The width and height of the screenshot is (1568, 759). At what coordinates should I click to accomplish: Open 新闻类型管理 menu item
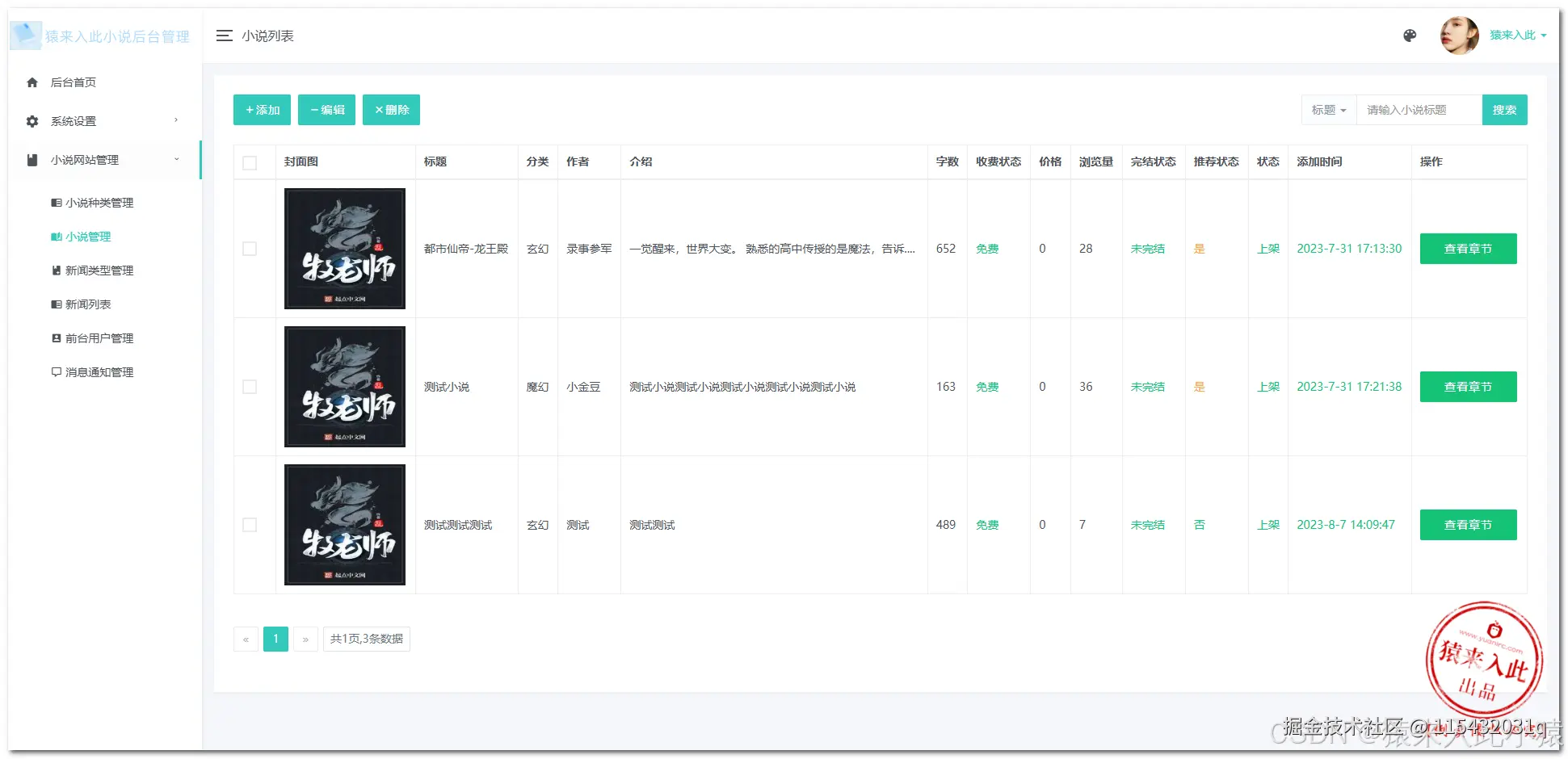coord(99,270)
